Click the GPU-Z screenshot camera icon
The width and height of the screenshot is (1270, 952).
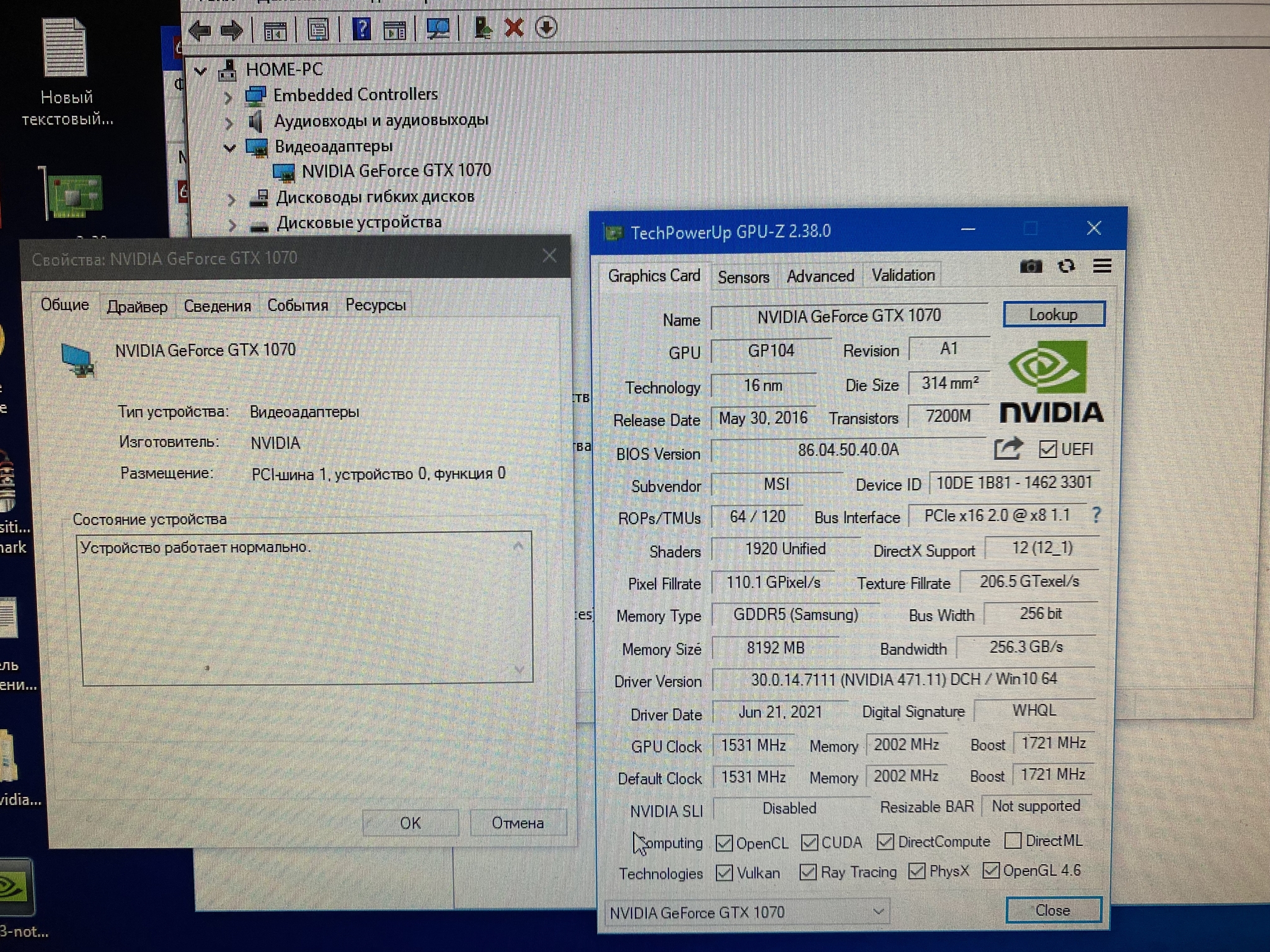click(x=1031, y=267)
